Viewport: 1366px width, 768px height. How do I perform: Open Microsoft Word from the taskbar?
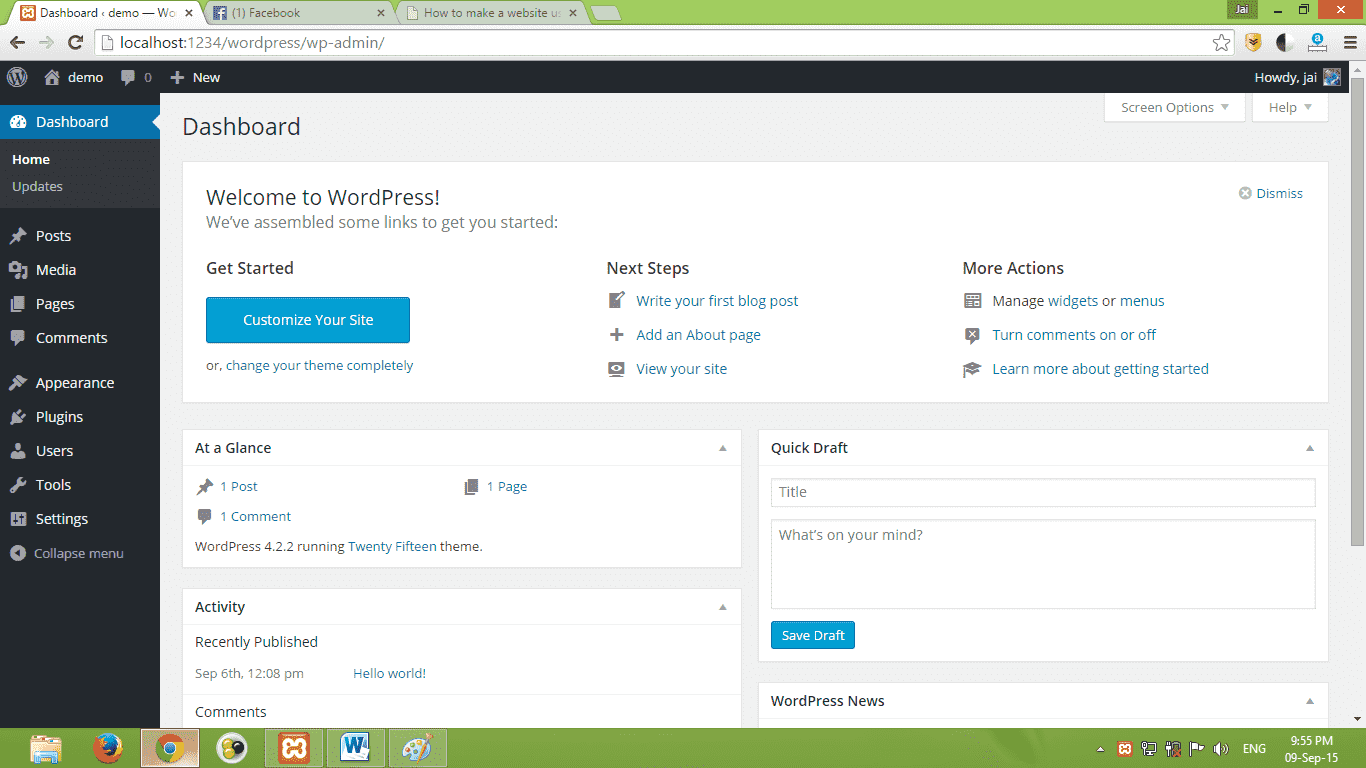[356, 748]
